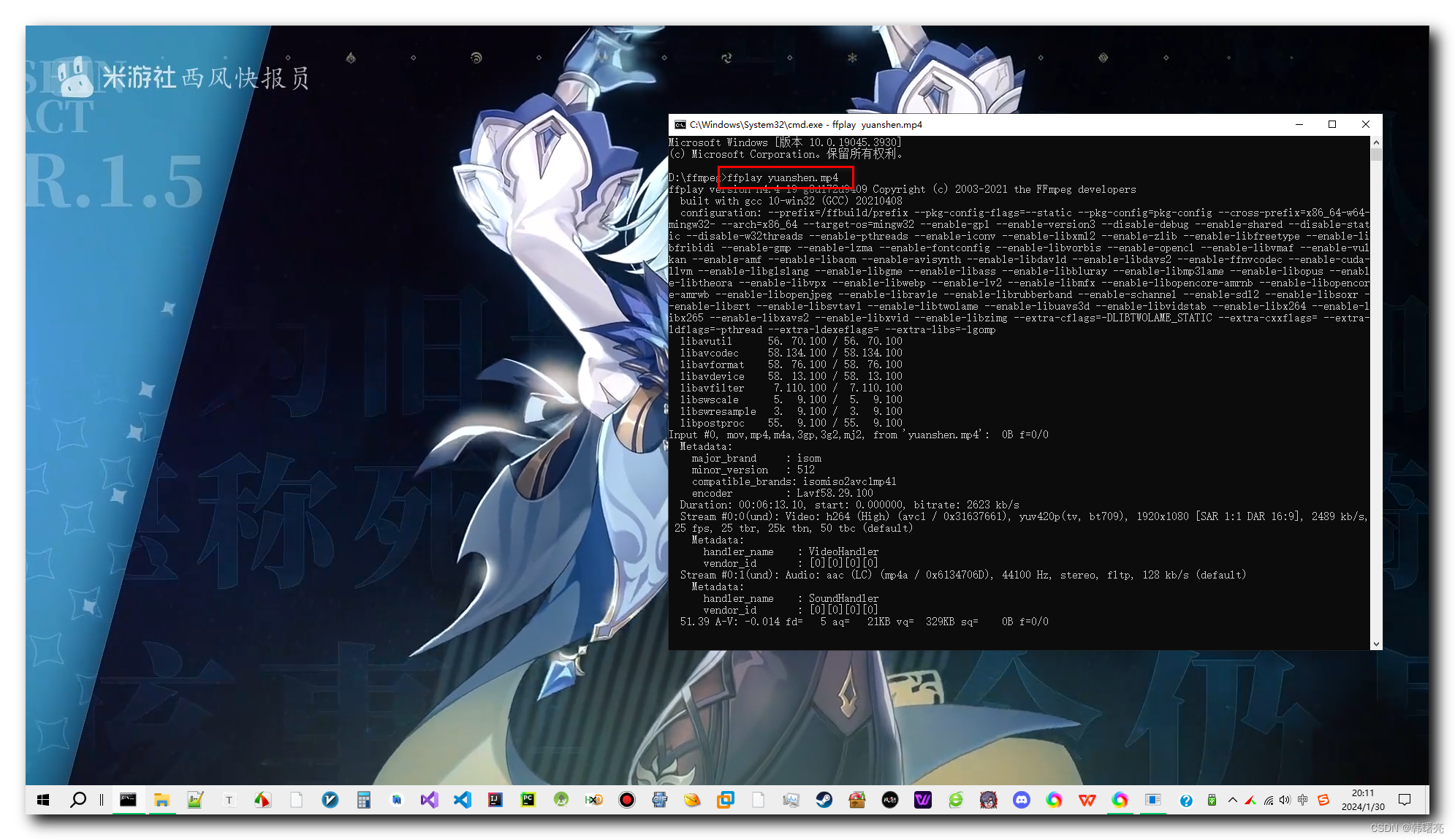The width and height of the screenshot is (1455, 840).
Task: Open the cmd window system menu icon
Action: tap(680, 125)
